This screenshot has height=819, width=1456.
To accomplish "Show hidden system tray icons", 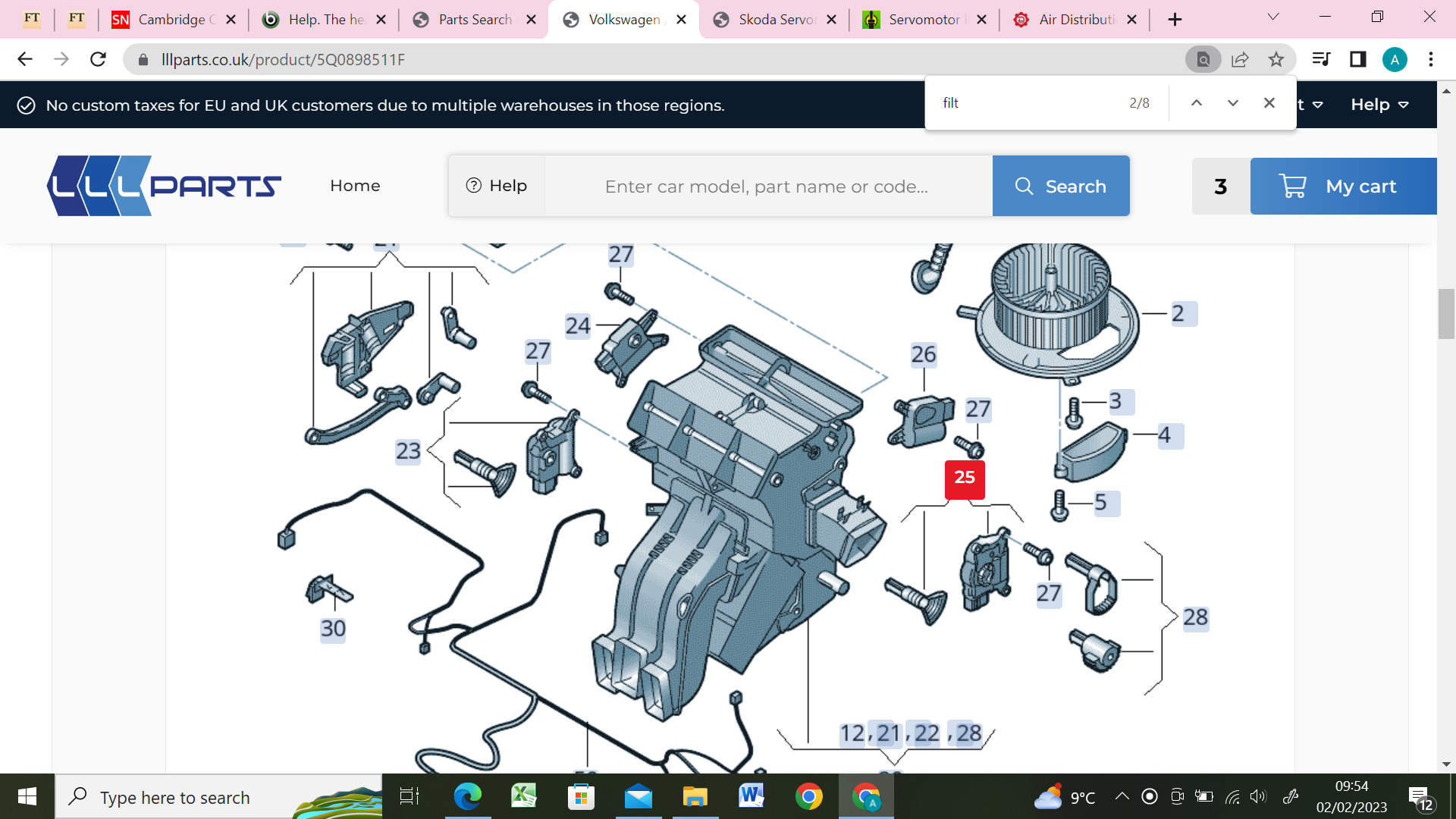I will 1122,796.
